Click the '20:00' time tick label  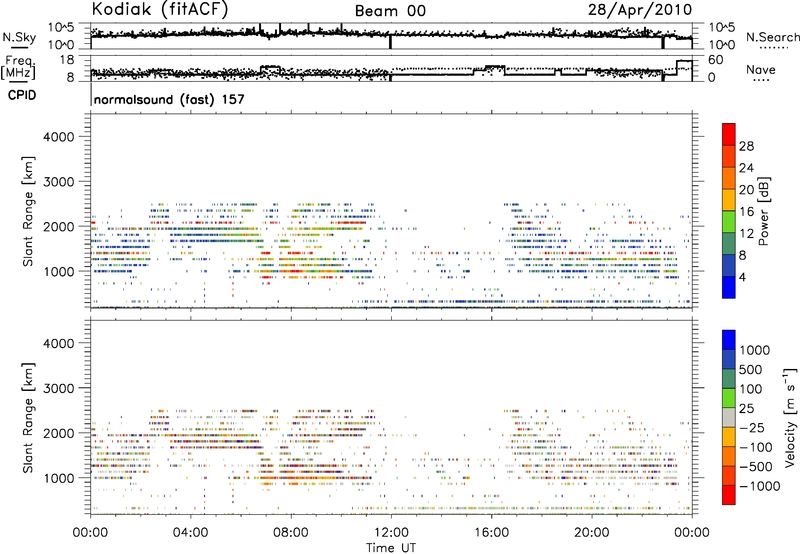click(x=592, y=533)
